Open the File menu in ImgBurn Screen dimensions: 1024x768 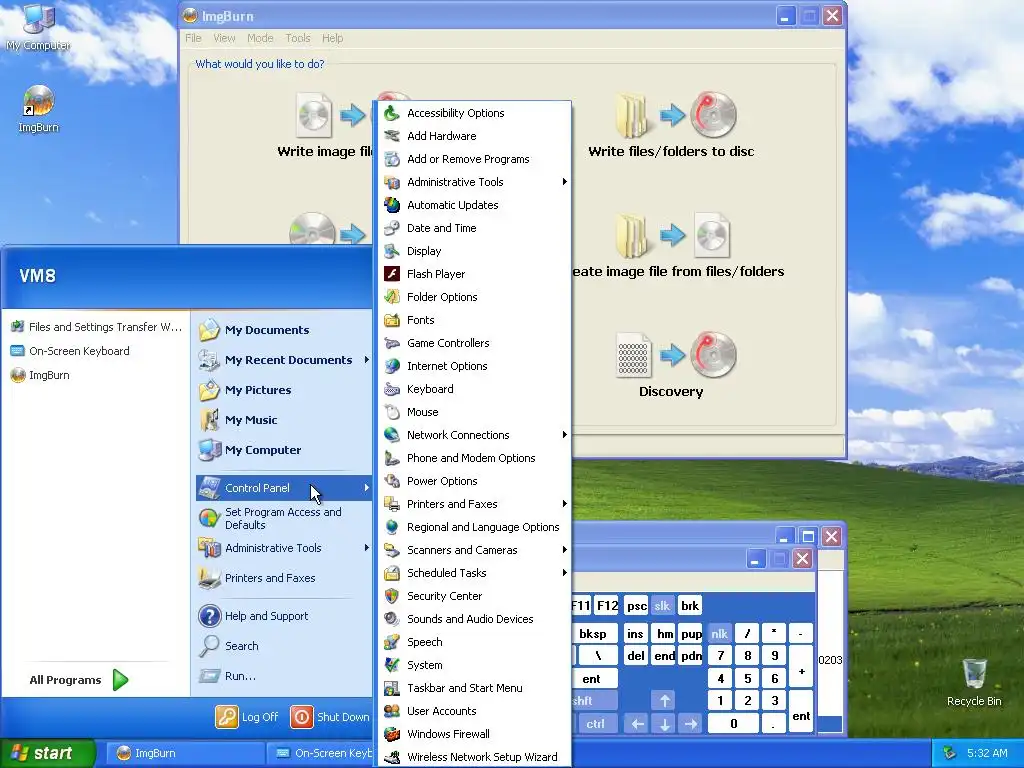tap(193, 38)
